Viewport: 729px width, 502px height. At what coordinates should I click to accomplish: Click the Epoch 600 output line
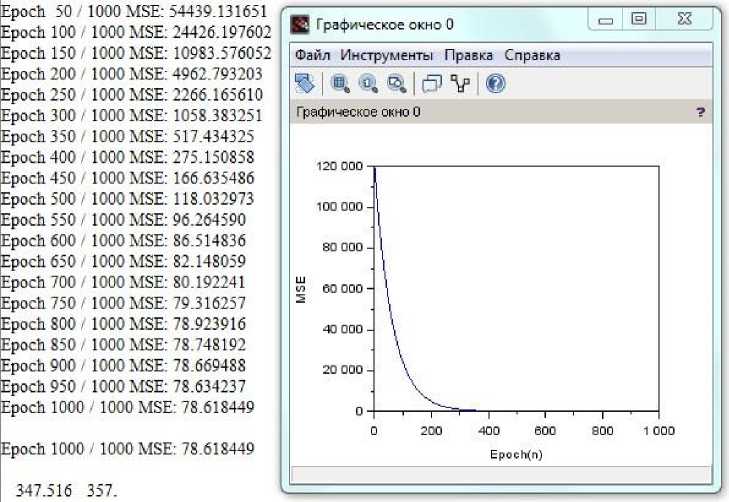click(123, 241)
